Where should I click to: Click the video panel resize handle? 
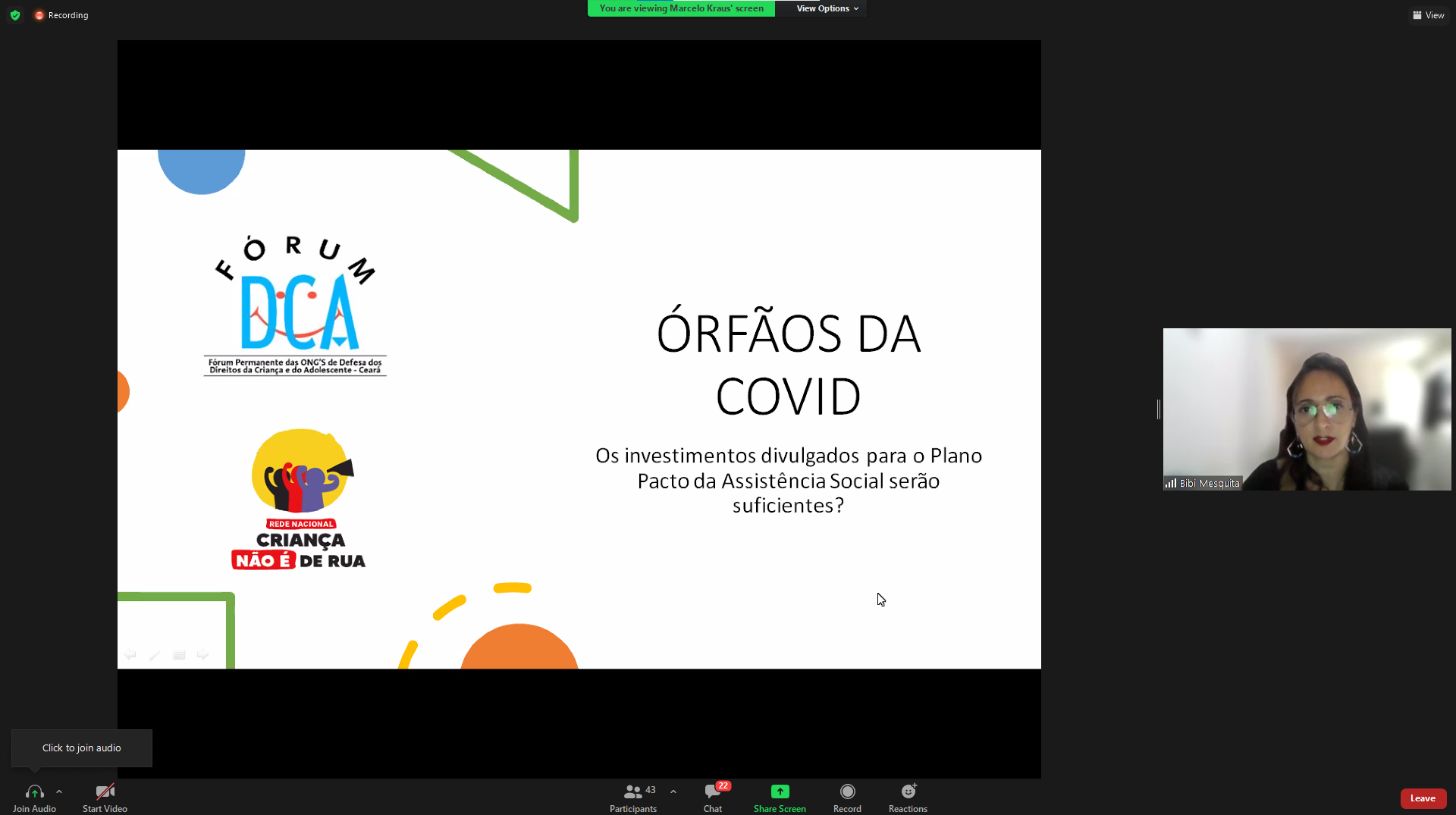1158,409
